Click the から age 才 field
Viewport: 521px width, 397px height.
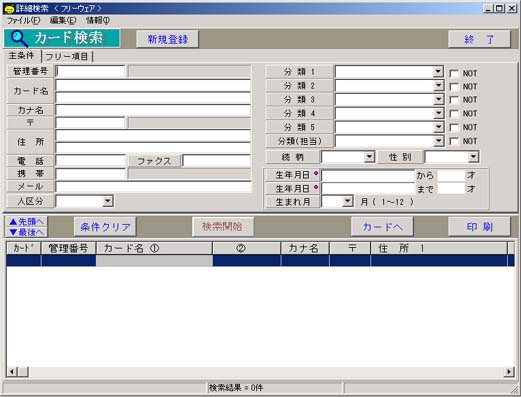(451, 175)
